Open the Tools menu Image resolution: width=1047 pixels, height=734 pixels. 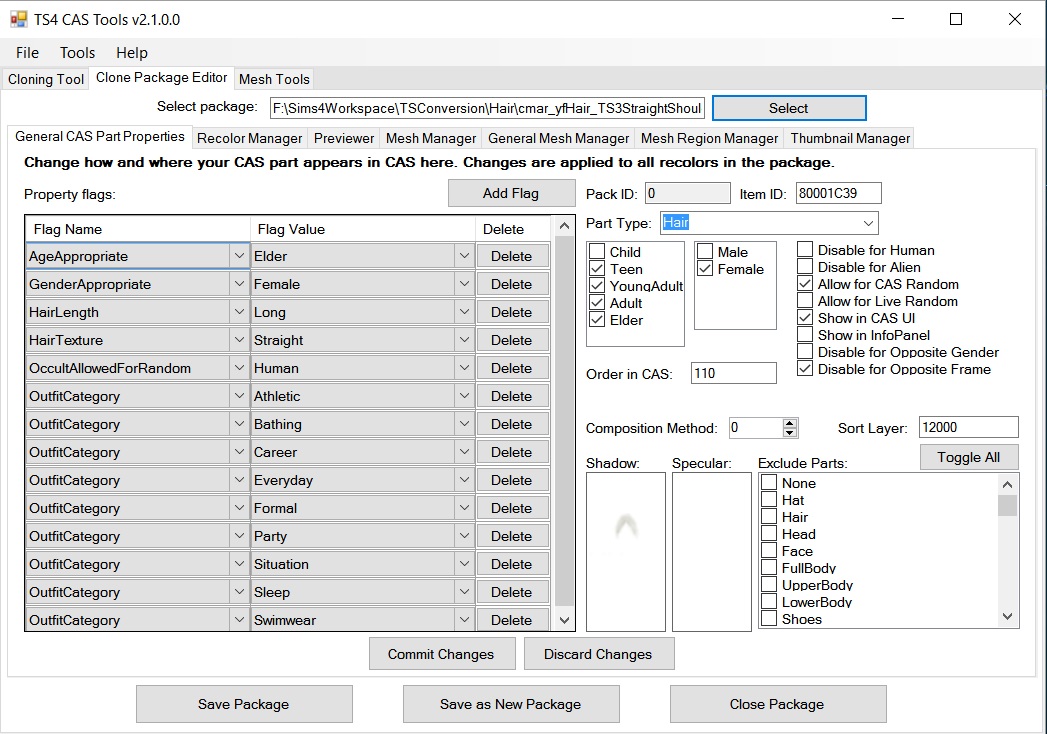77,53
